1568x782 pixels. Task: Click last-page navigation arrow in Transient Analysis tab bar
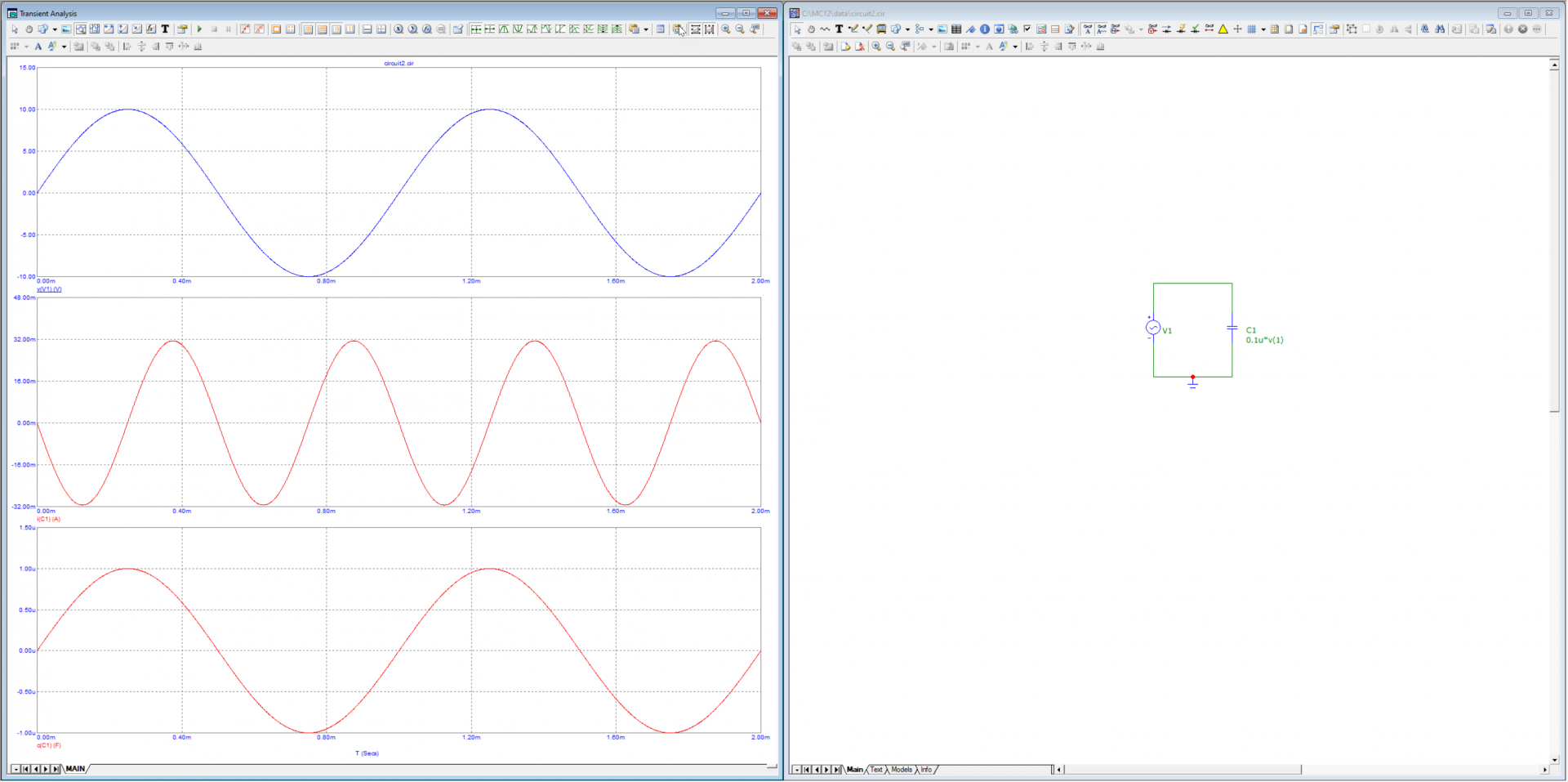tap(55, 769)
